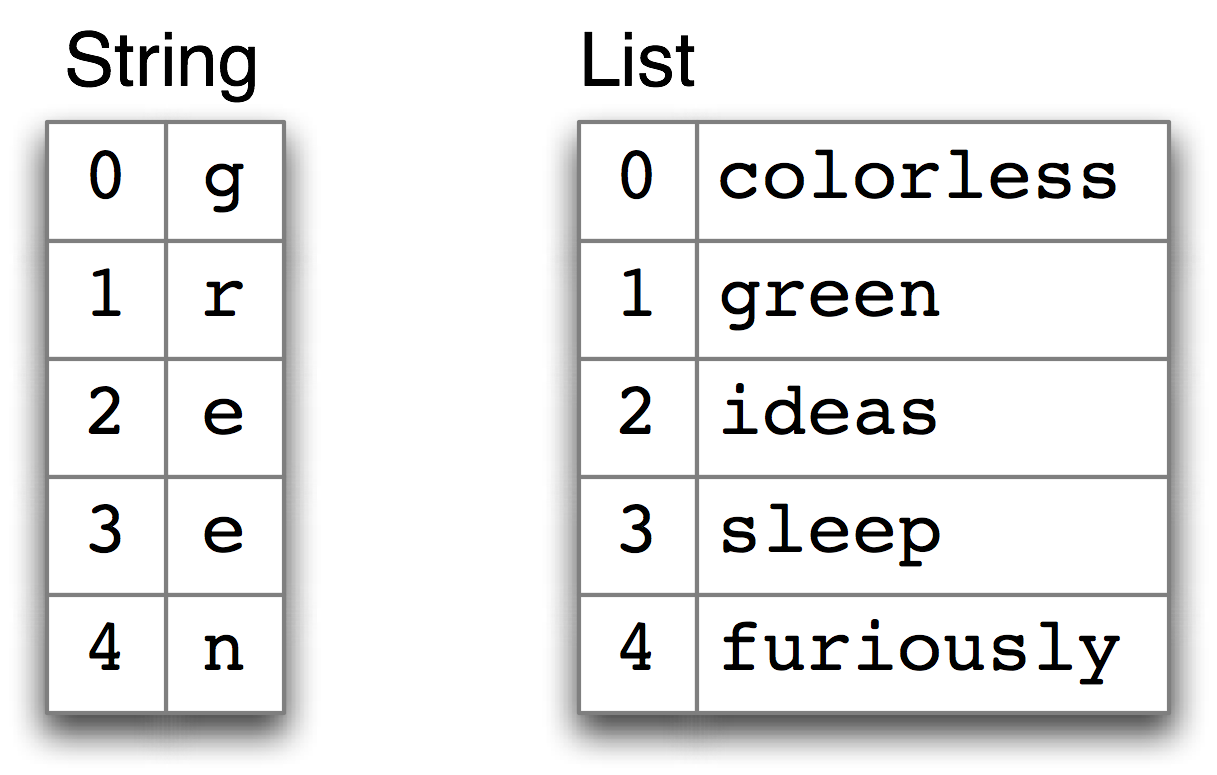
Task: Click index 1 cell in String table
Action: (x=106, y=299)
